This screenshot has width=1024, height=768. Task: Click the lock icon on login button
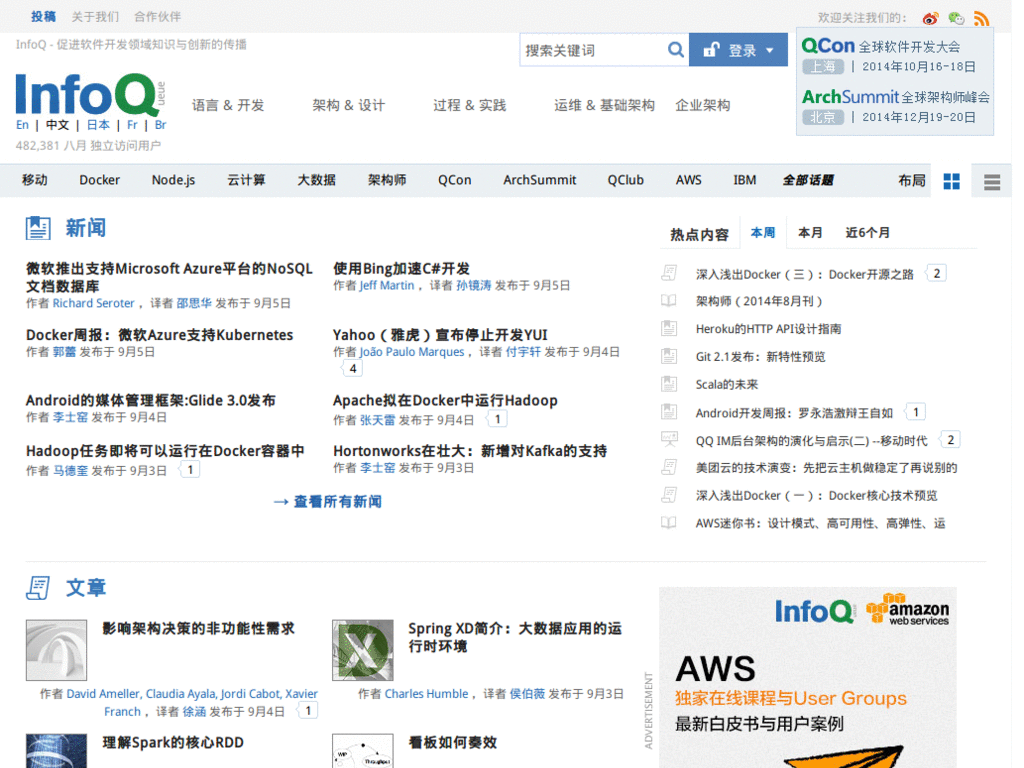pos(711,50)
